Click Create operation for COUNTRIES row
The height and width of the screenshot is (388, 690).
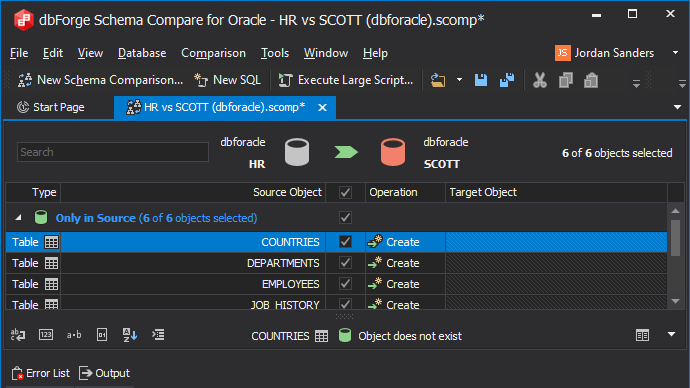[394, 242]
